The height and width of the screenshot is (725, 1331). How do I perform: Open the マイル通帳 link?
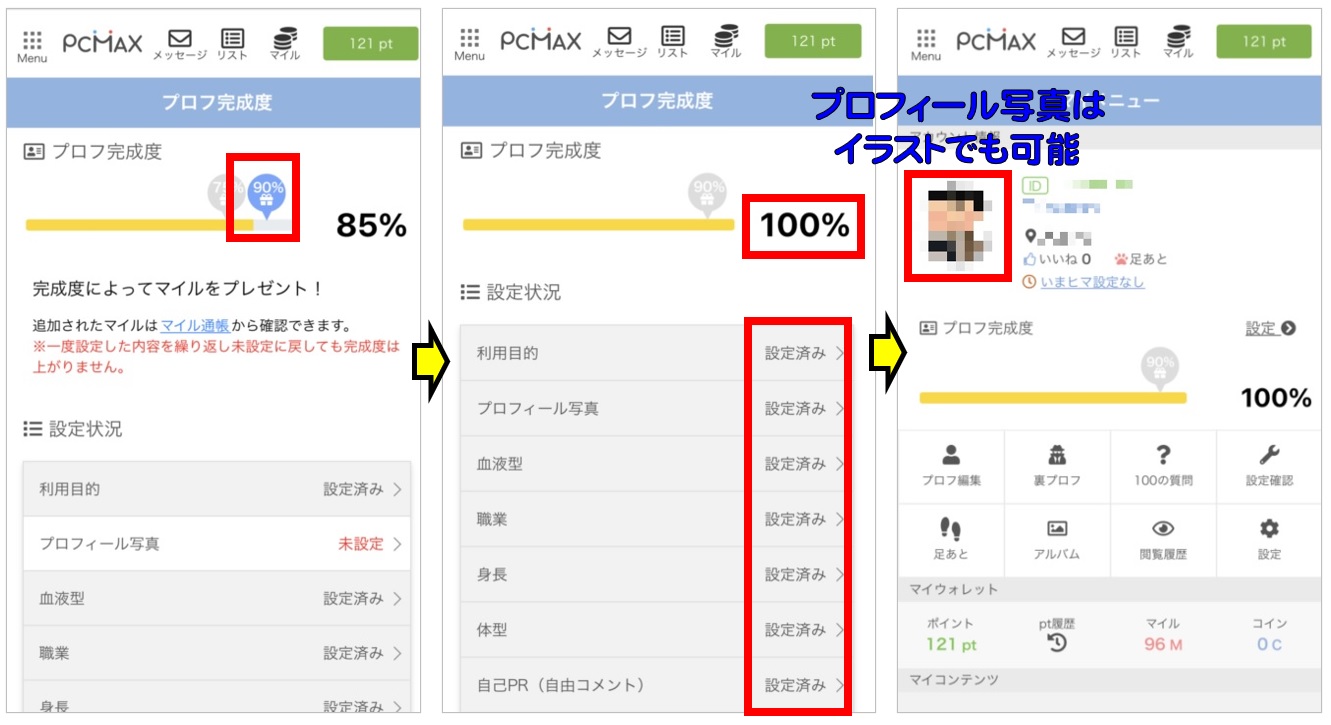(x=195, y=326)
